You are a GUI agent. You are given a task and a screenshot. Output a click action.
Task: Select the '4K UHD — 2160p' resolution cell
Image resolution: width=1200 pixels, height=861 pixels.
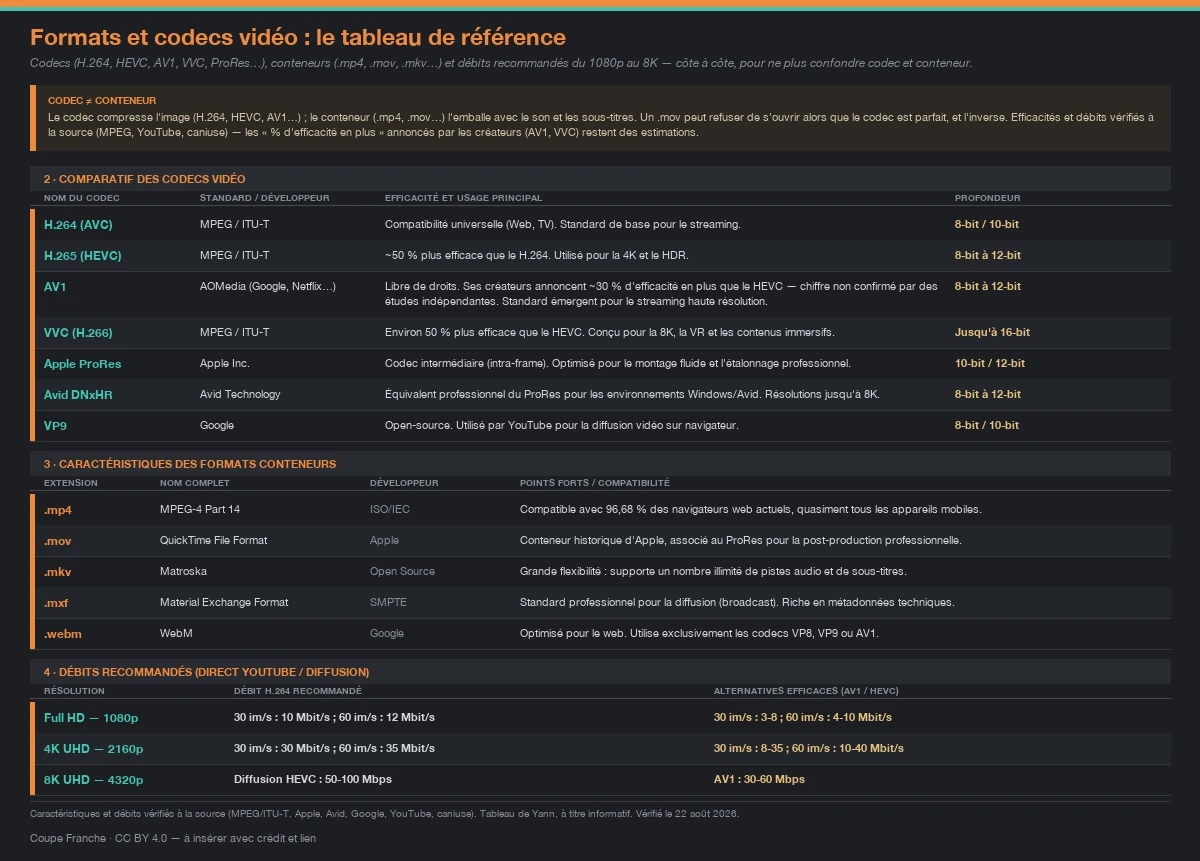coord(94,749)
